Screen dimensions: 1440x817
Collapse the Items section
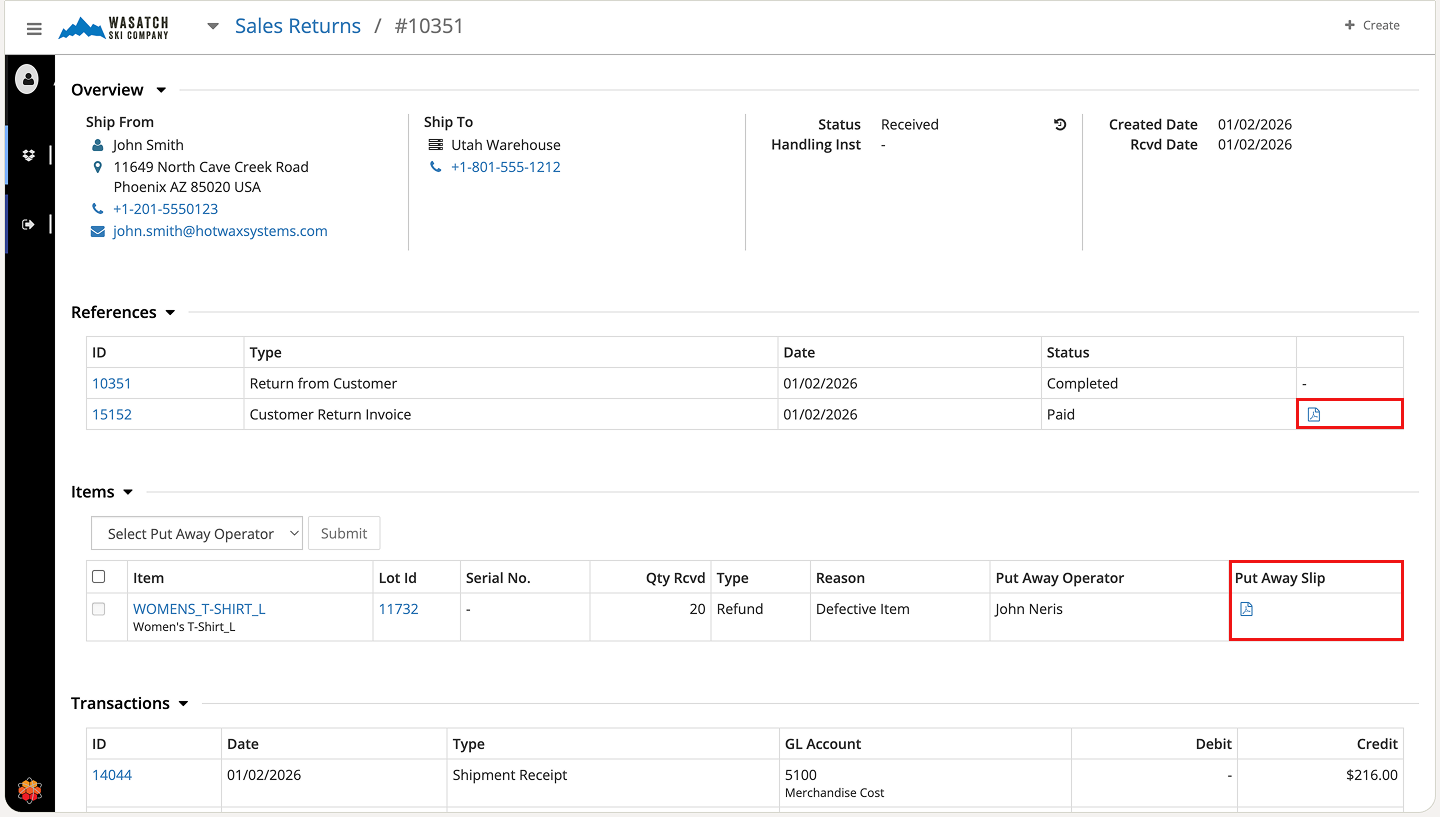pyautogui.click(x=127, y=492)
